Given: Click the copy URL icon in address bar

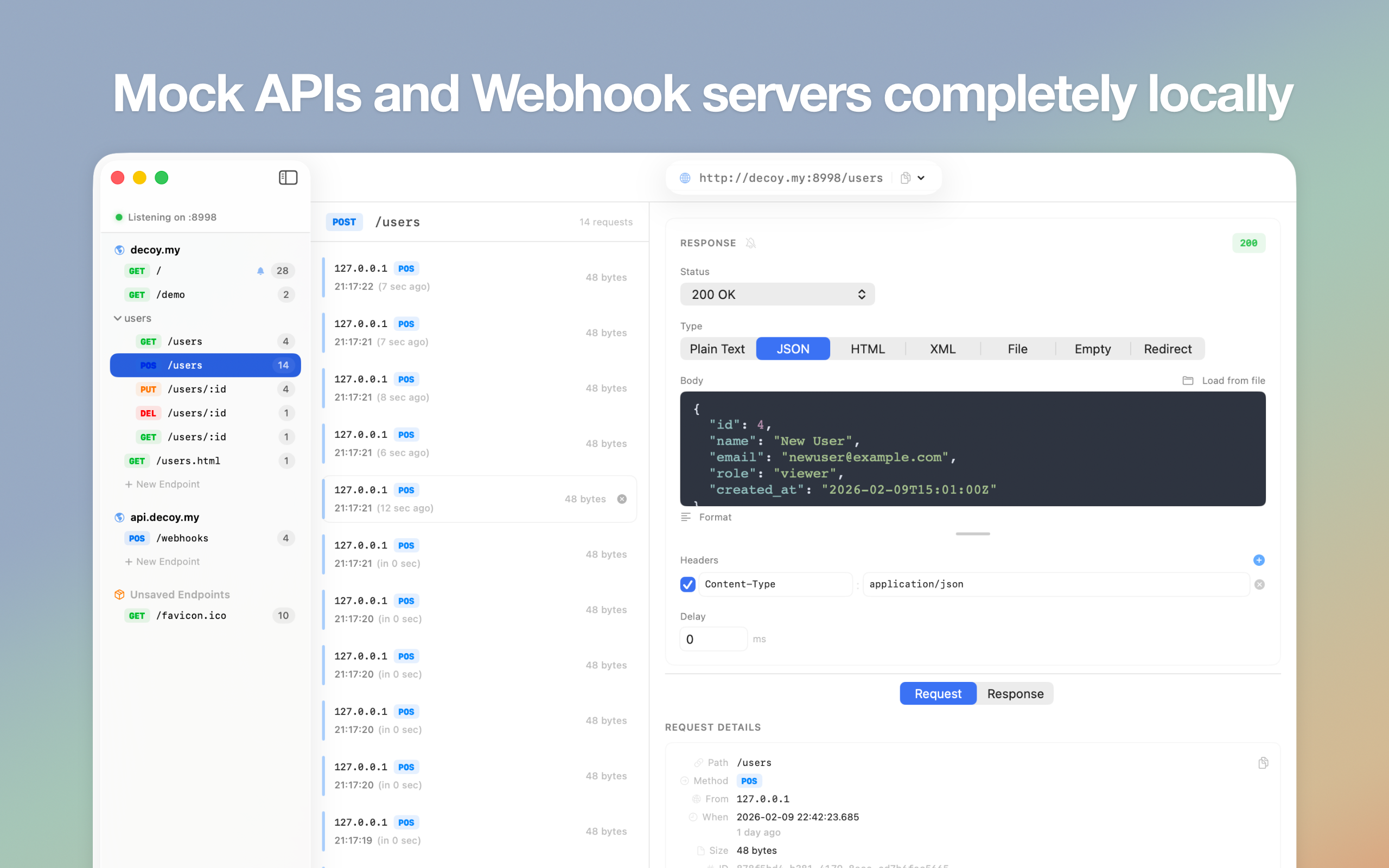Looking at the screenshot, I should click(x=905, y=178).
